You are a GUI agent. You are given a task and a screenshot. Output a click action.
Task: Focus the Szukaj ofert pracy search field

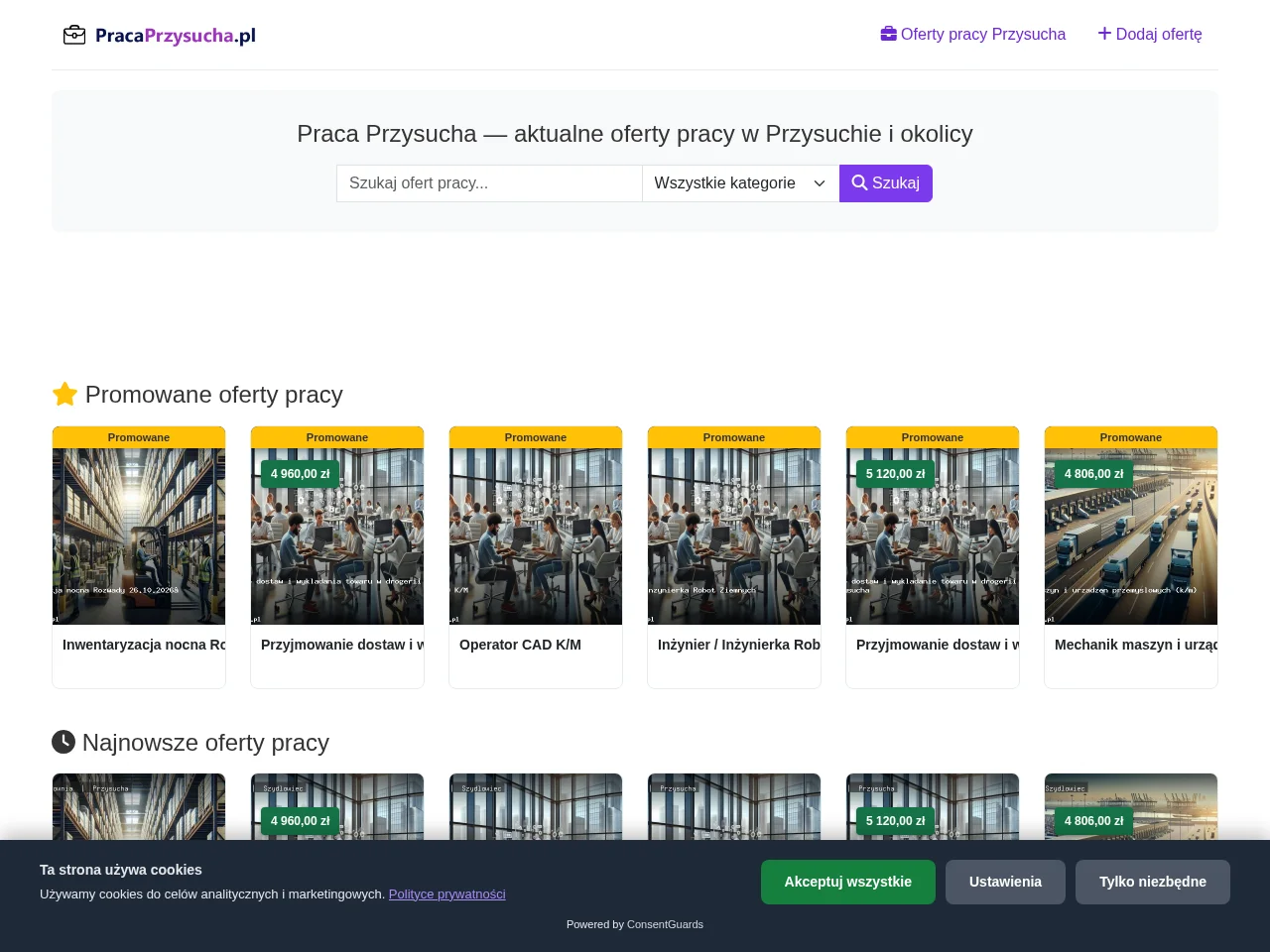[x=489, y=183]
